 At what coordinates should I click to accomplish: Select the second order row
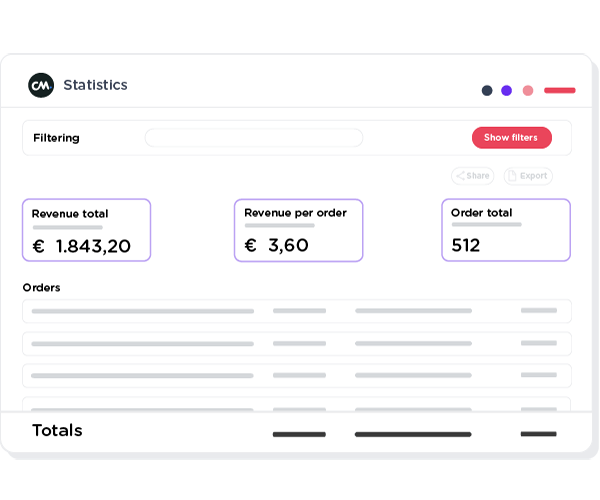[x=297, y=343]
